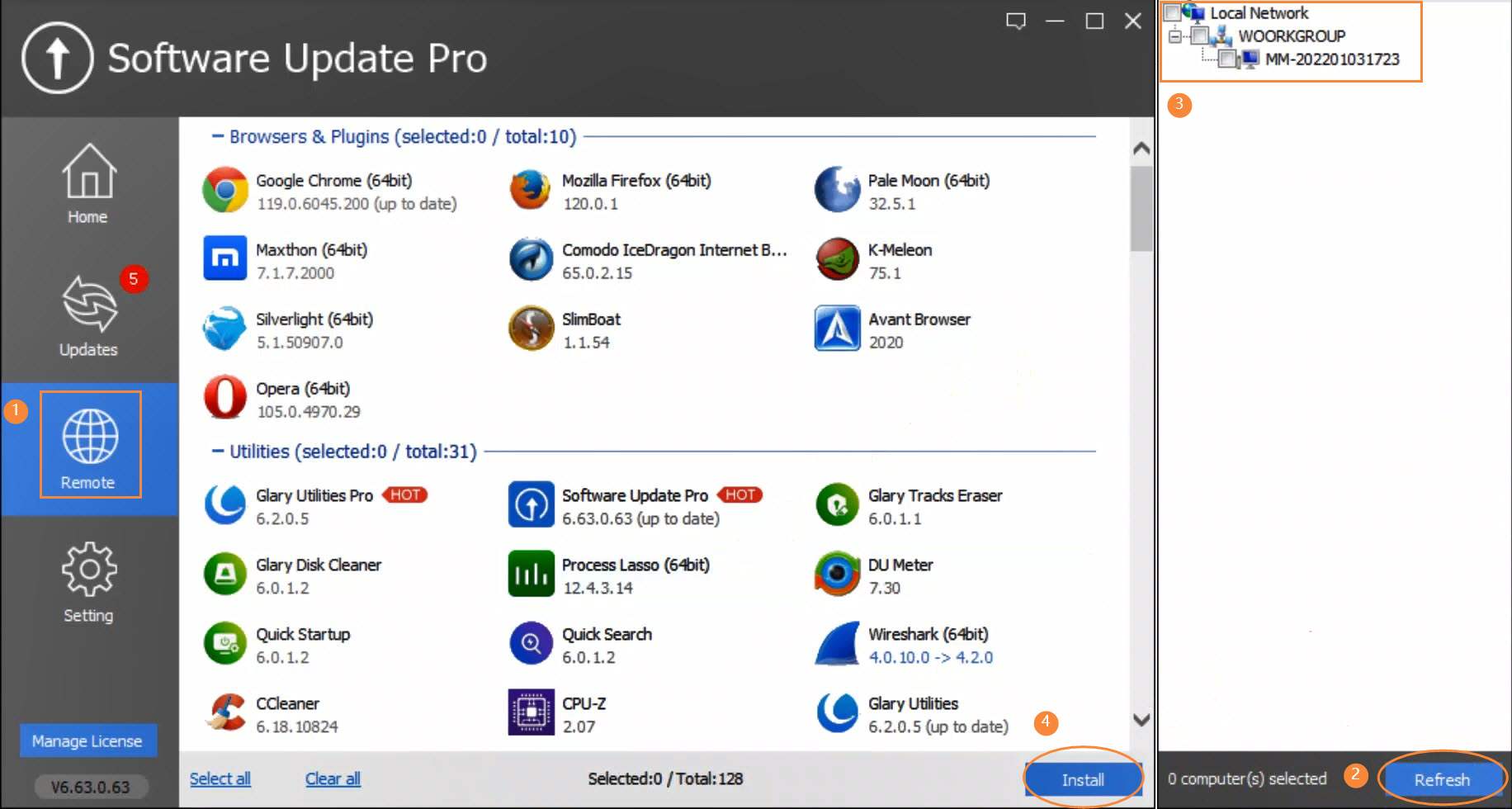The height and width of the screenshot is (809, 1512).
Task: Click the Wireshark shark icon
Action: [x=836, y=643]
